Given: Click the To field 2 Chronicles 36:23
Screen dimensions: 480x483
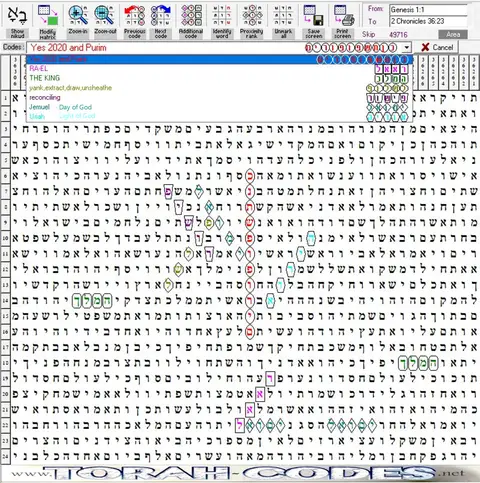Looking at the screenshot, I should (428, 21).
